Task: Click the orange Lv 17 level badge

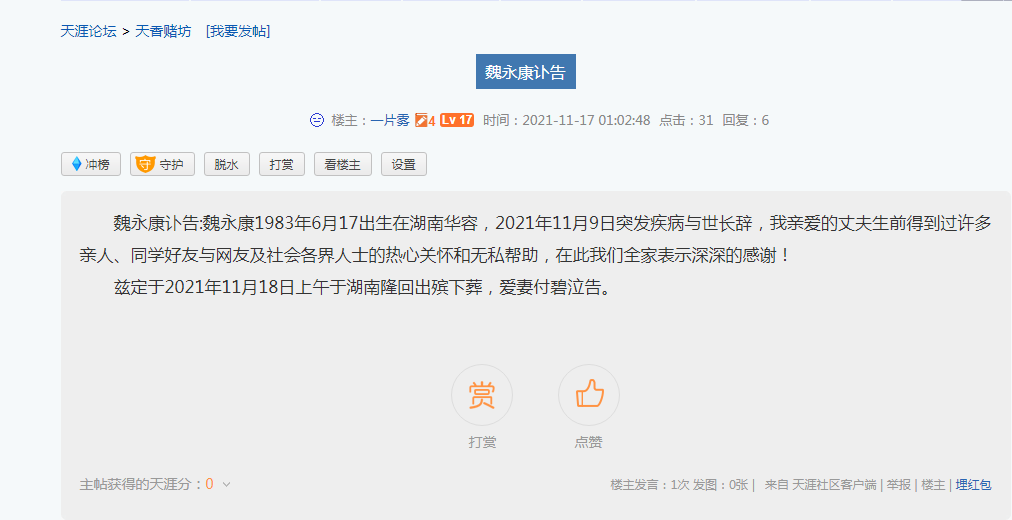Action: (457, 120)
